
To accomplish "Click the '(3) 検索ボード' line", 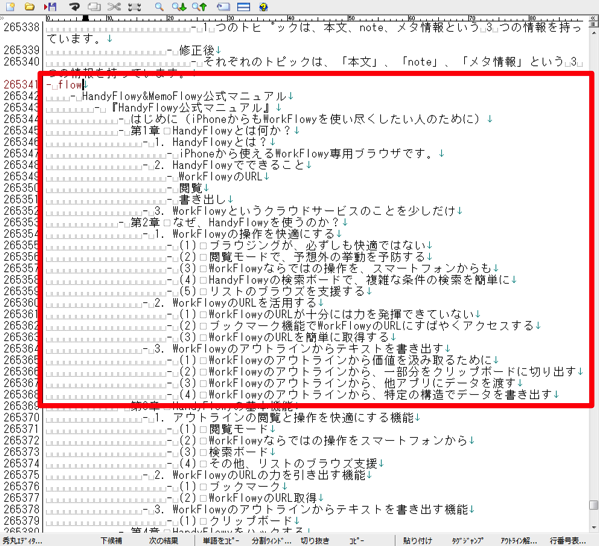I will click(223, 452).
